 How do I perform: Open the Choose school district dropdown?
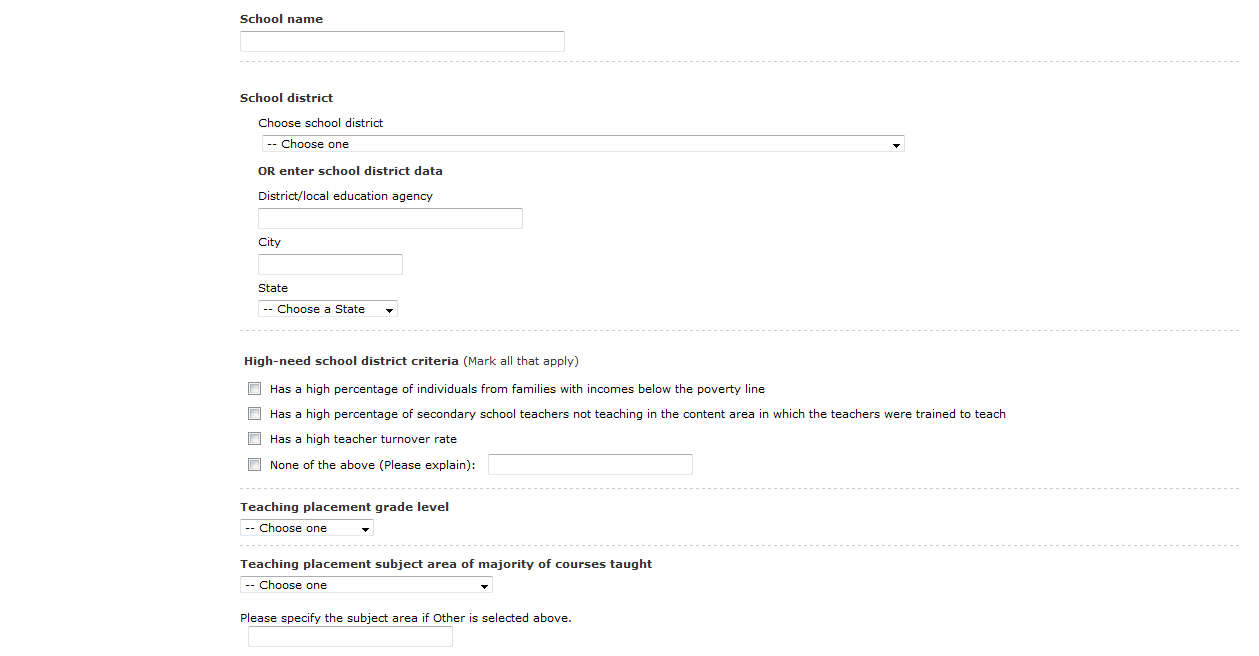tap(580, 144)
